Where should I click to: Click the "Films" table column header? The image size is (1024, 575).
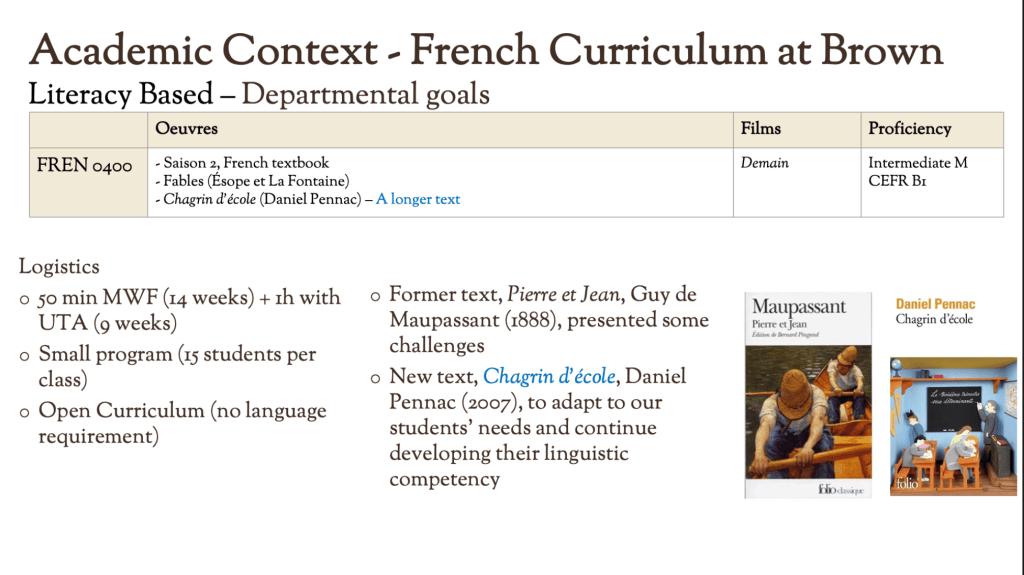coord(761,129)
